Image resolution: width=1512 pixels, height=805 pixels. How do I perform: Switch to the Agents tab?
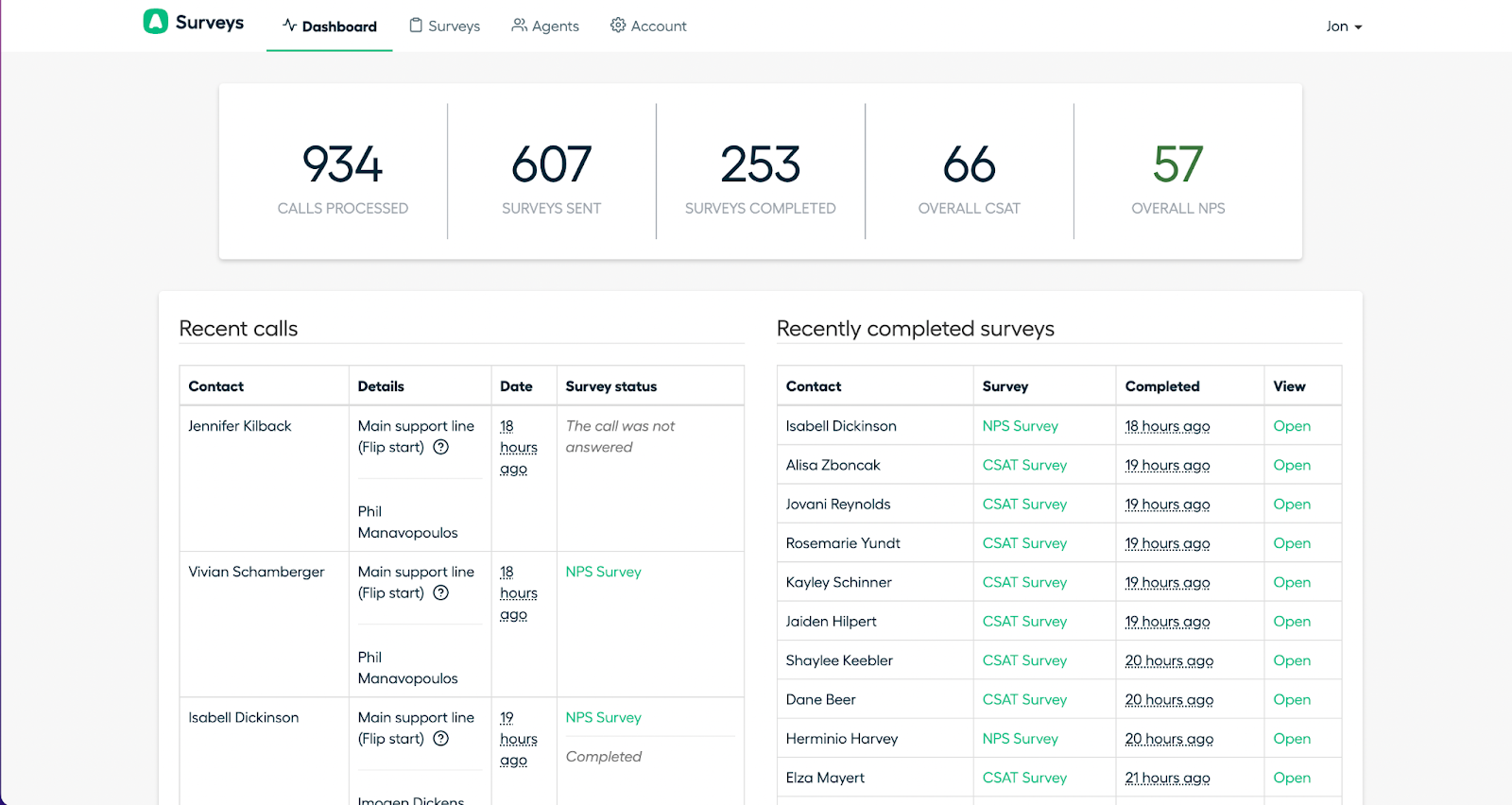tap(545, 26)
